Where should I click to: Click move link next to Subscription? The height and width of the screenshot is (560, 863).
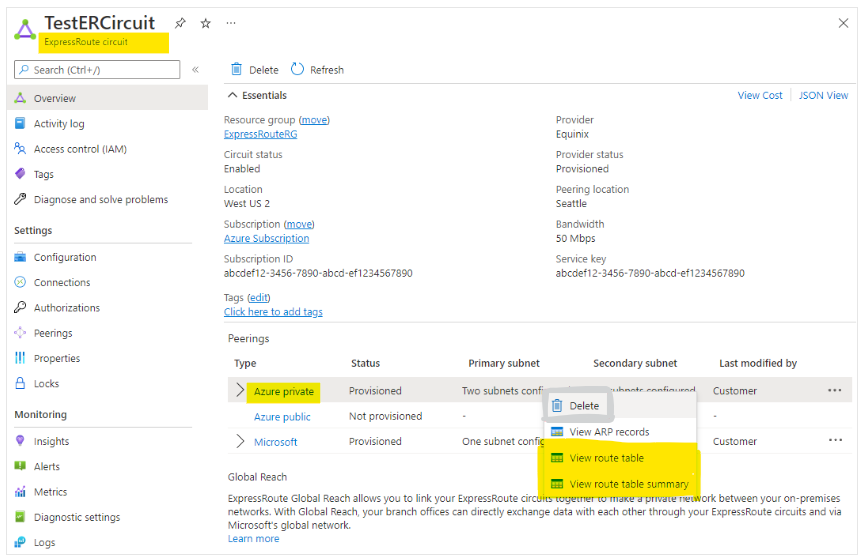click(299, 224)
